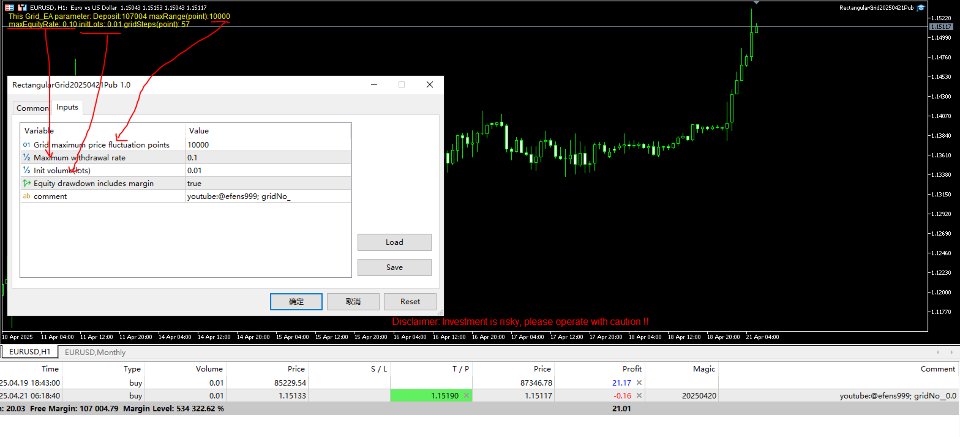Click the flag icon before EURUSD,H1 title
Image resolution: width=960 pixels, height=437 pixels.
pyautogui.click(x=9, y=7)
